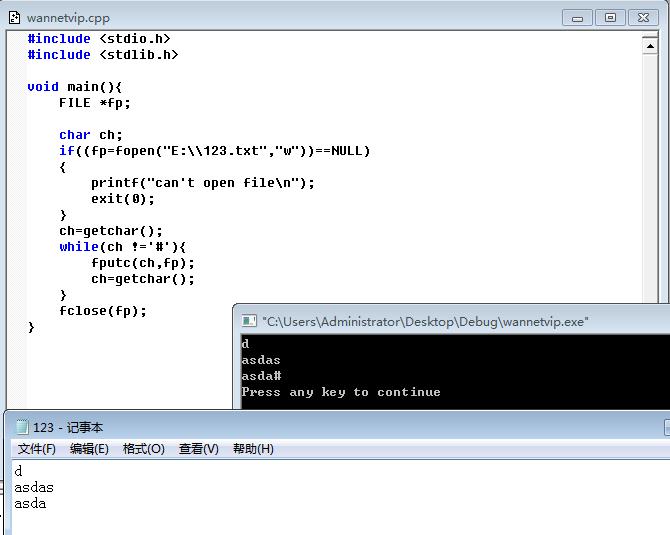Minimize the wannetvip.cpp editor window
670x535 pixels.
(577, 18)
